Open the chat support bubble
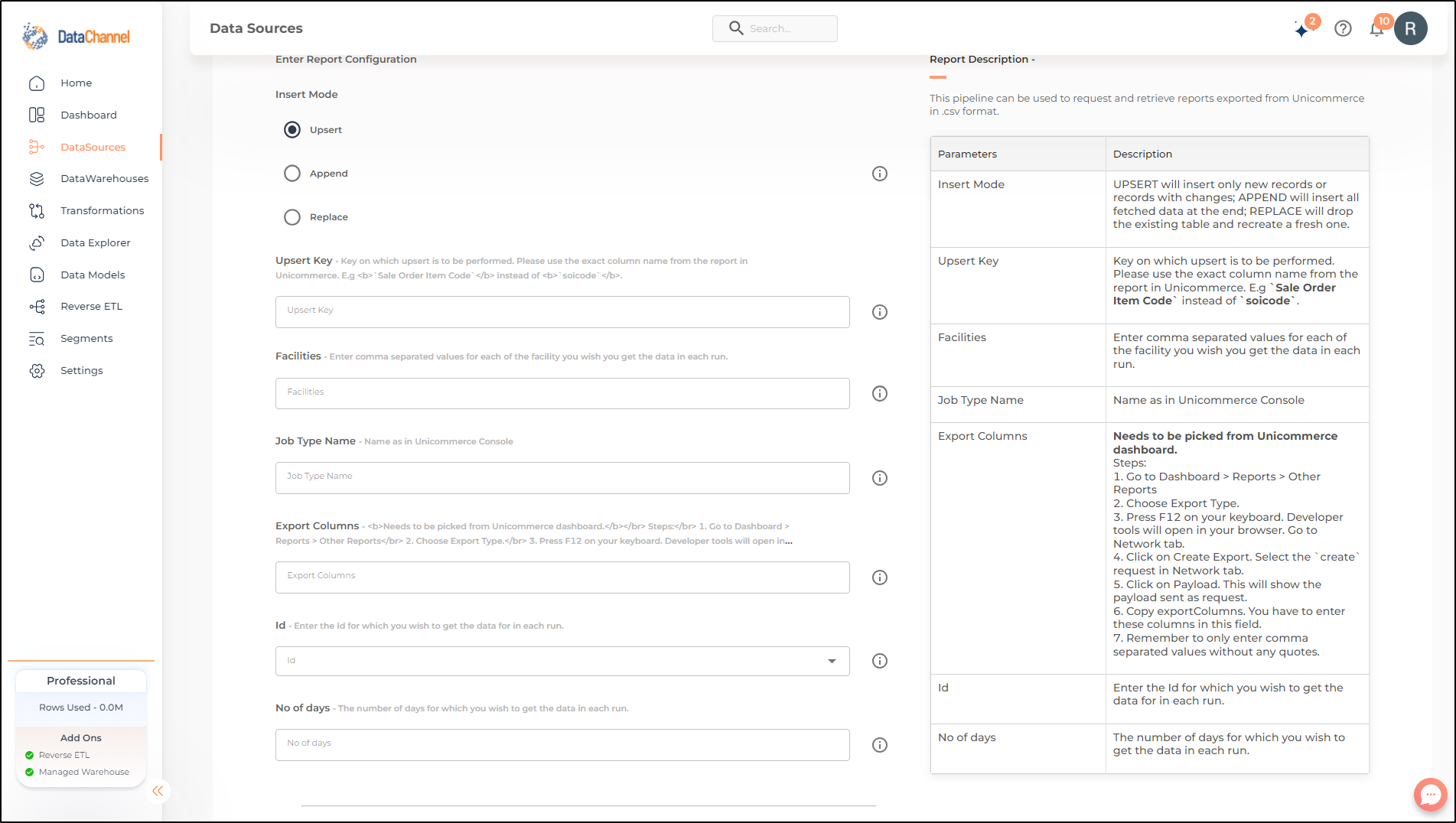 pyautogui.click(x=1430, y=795)
